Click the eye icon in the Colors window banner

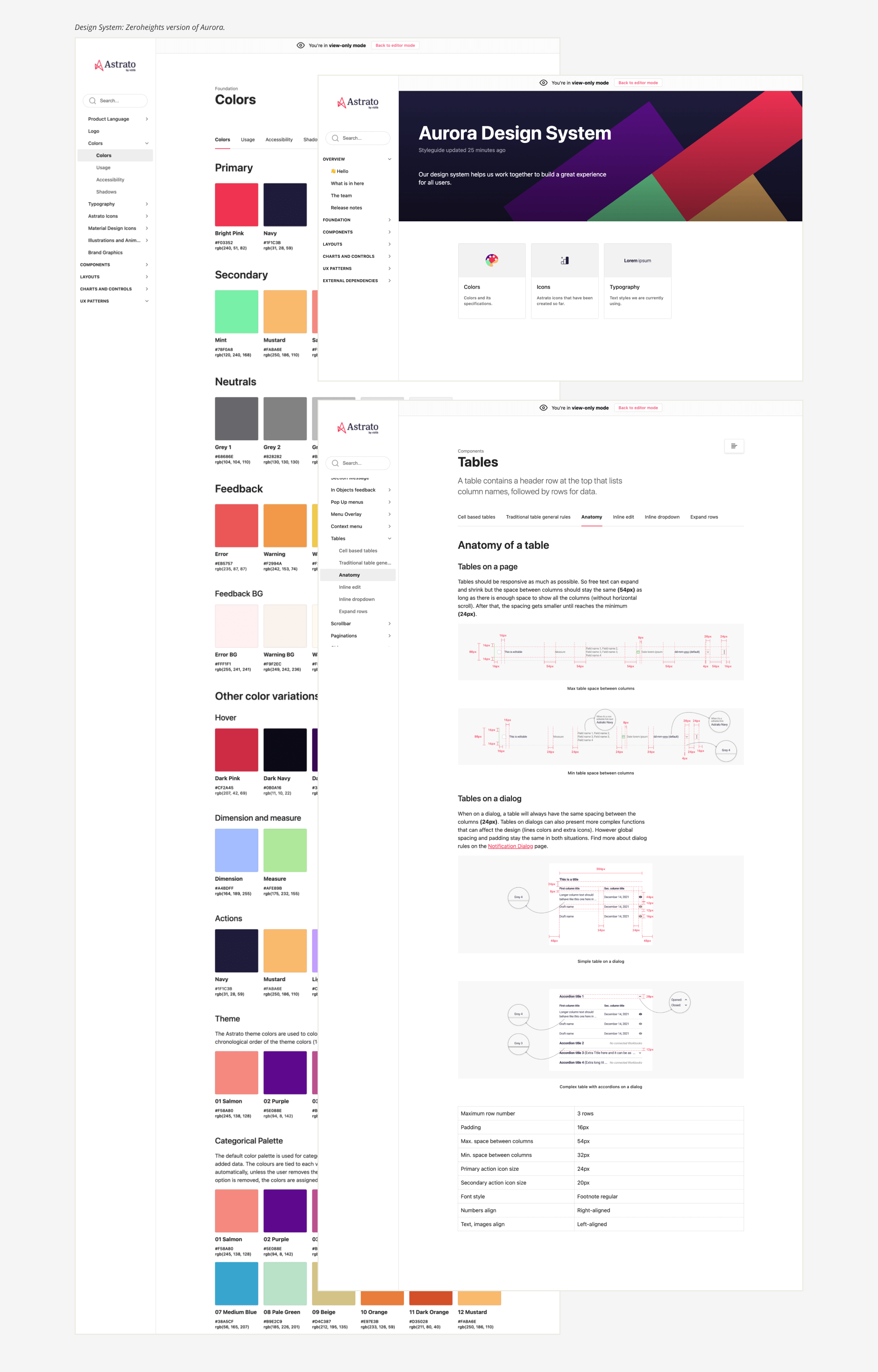click(300, 46)
